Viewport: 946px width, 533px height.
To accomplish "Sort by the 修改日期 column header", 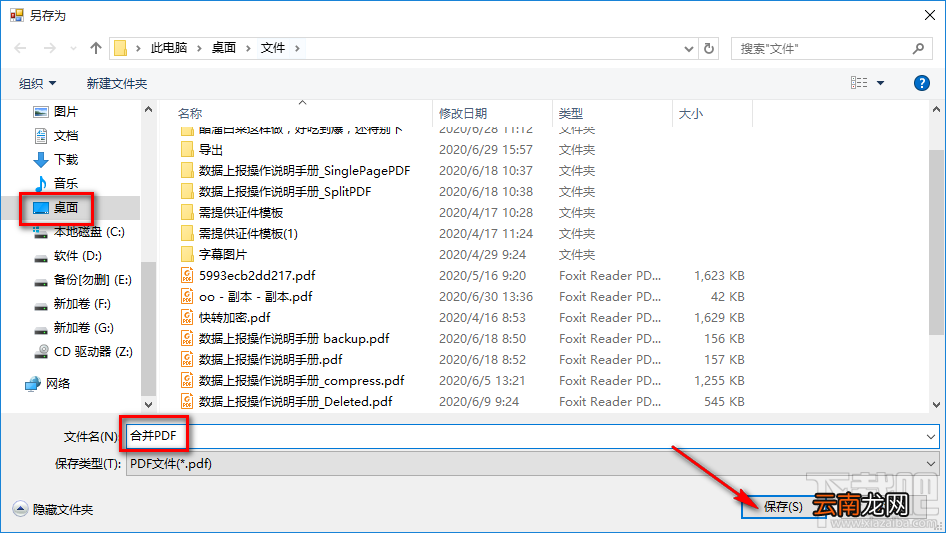I will 463,113.
